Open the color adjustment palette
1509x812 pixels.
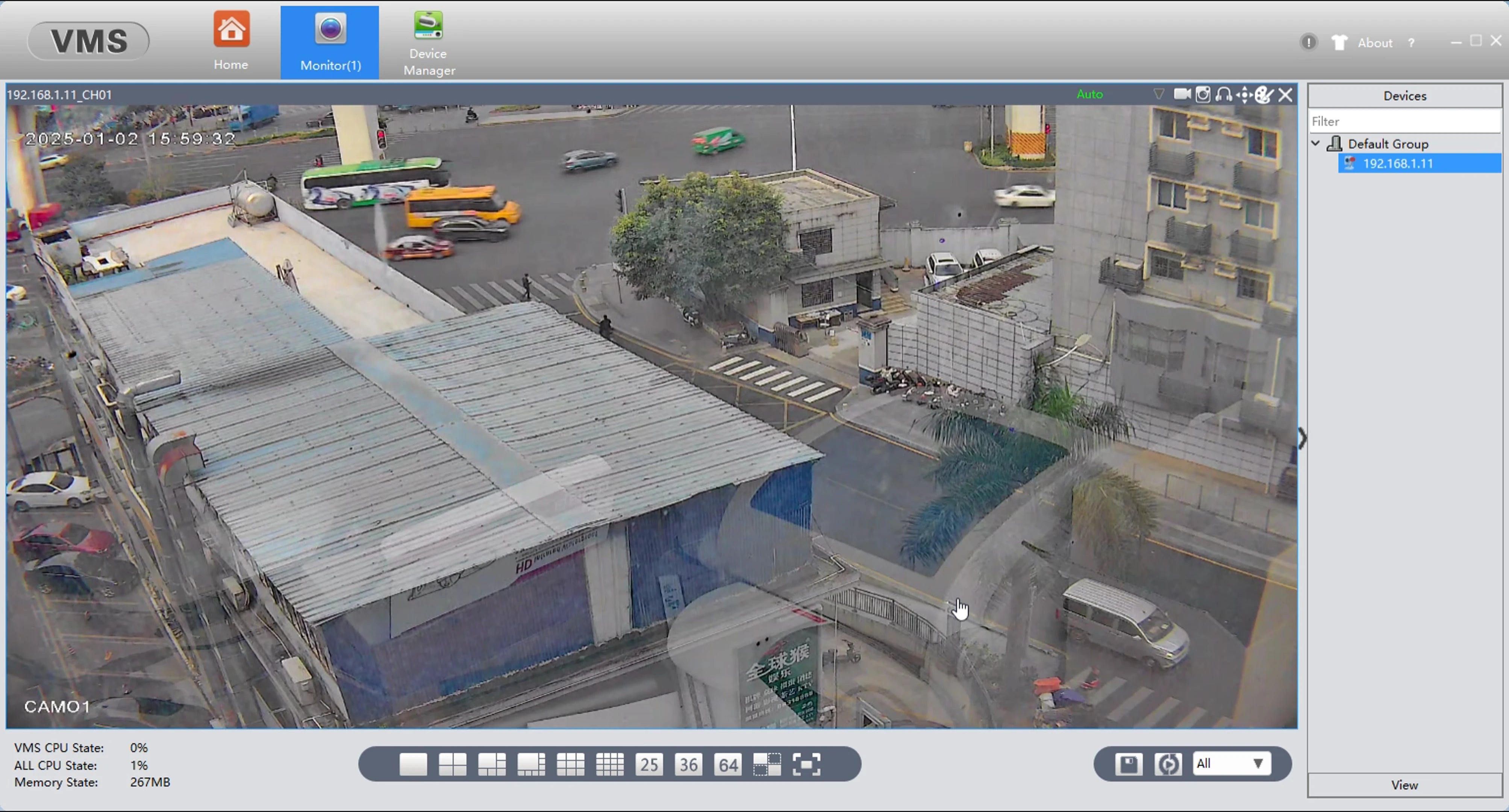(x=1264, y=94)
